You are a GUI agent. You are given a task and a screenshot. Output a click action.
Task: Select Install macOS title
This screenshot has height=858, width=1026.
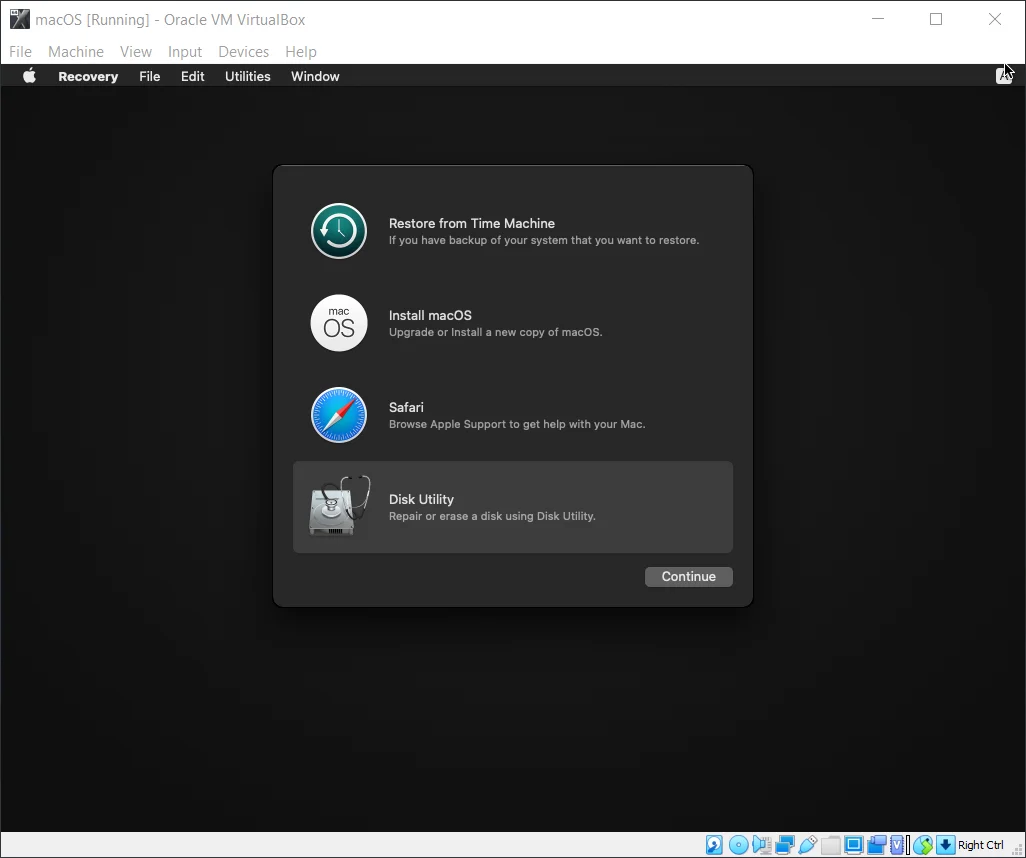pos(430,315)
